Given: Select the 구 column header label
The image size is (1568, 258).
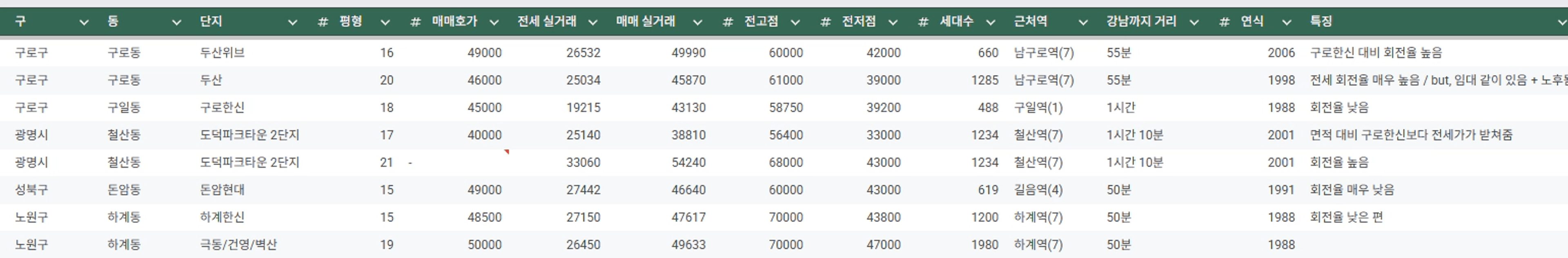Looking at the screenshot, I should [x=21, y=21].
